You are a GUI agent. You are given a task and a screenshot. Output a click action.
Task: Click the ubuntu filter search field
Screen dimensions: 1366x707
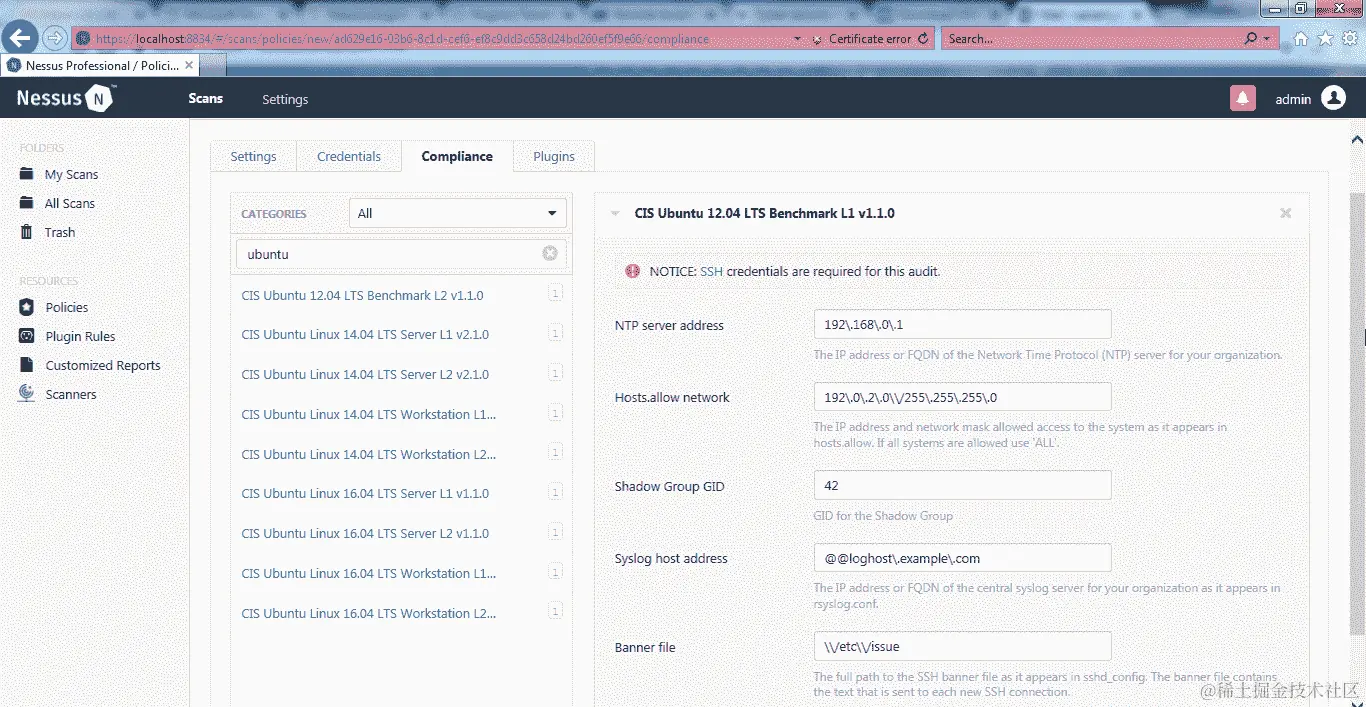(x=401, y=253)
